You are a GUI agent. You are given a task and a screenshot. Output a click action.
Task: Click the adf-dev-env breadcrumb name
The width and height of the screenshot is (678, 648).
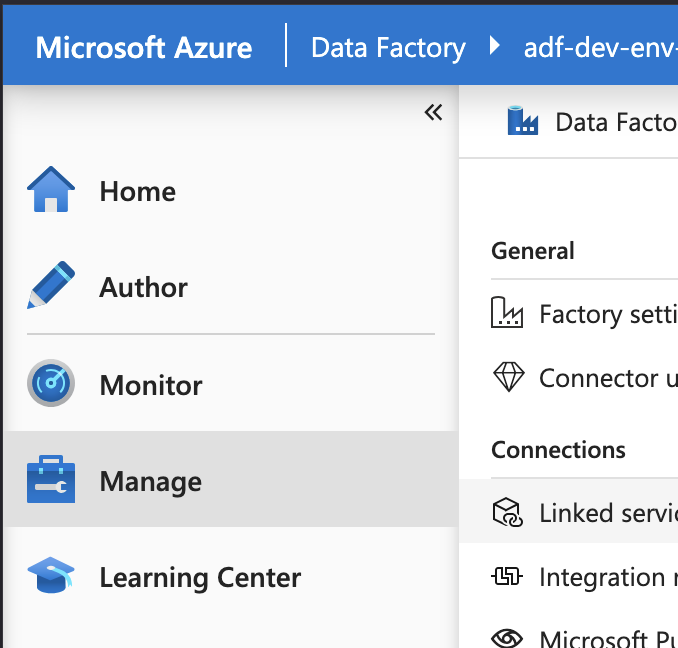pos(601,48)
